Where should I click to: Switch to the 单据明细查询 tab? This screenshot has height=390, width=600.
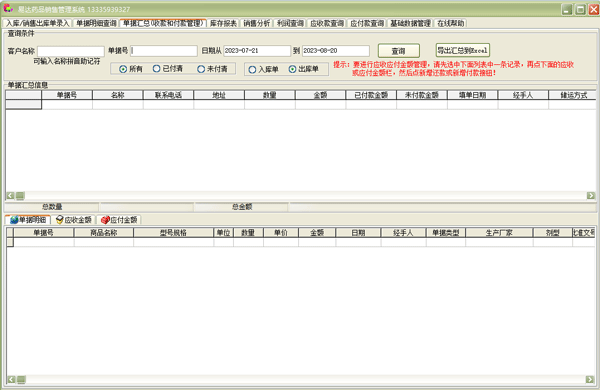point(96,23)
